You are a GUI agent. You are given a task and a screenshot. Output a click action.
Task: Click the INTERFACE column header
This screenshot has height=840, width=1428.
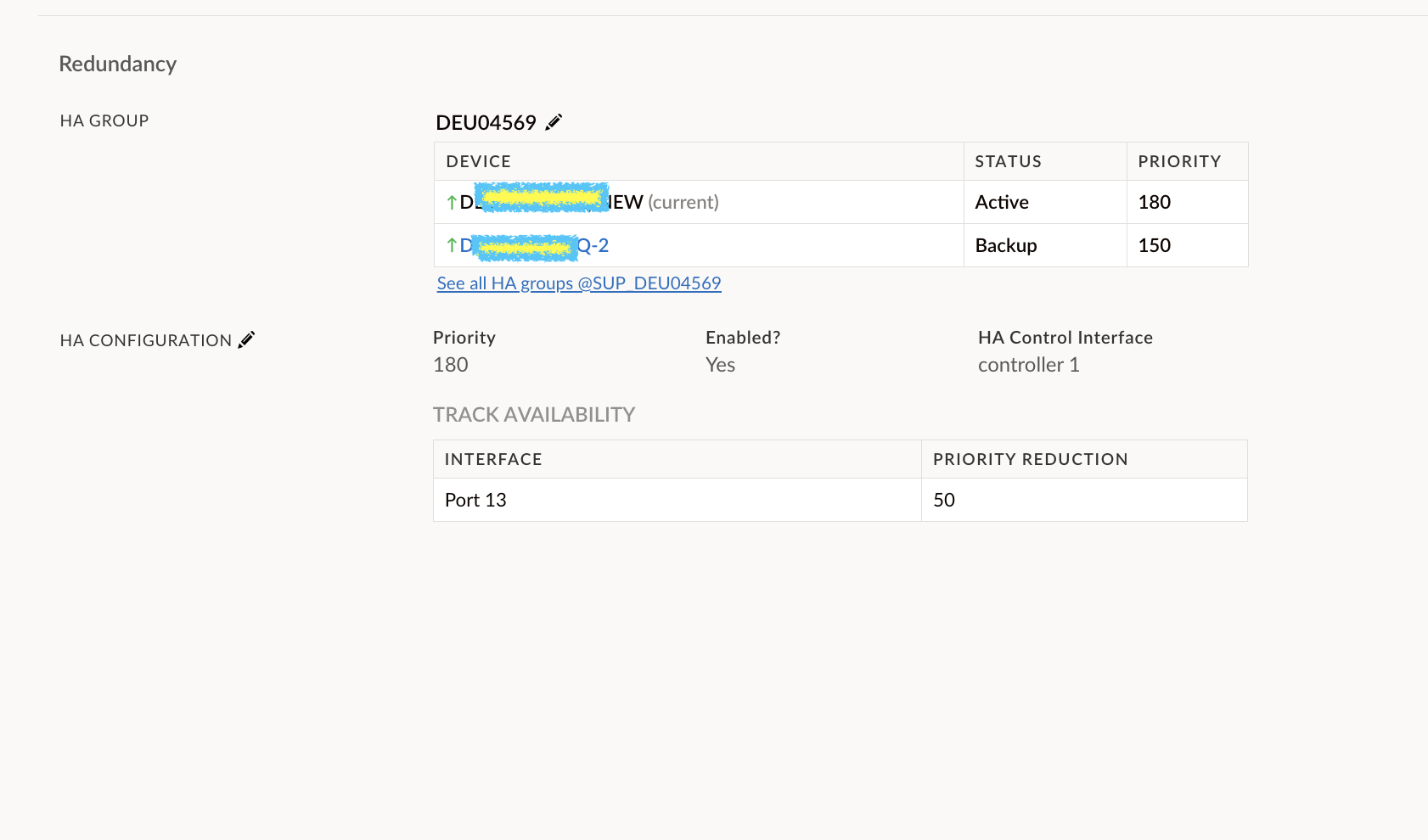pyautogui.click(x=493, y=459)
